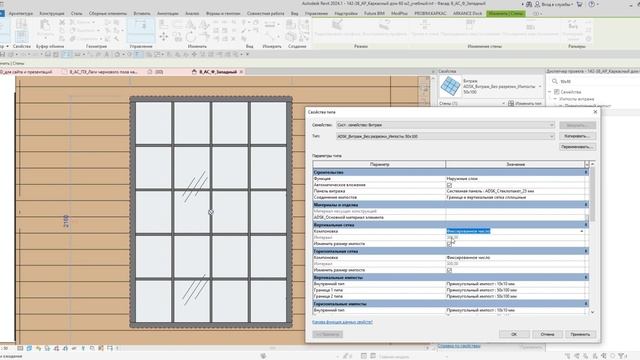This screenshot has width=640, height=360.
Task: Click the curtain wall type thumbnail in Properties
Action: 450,86
